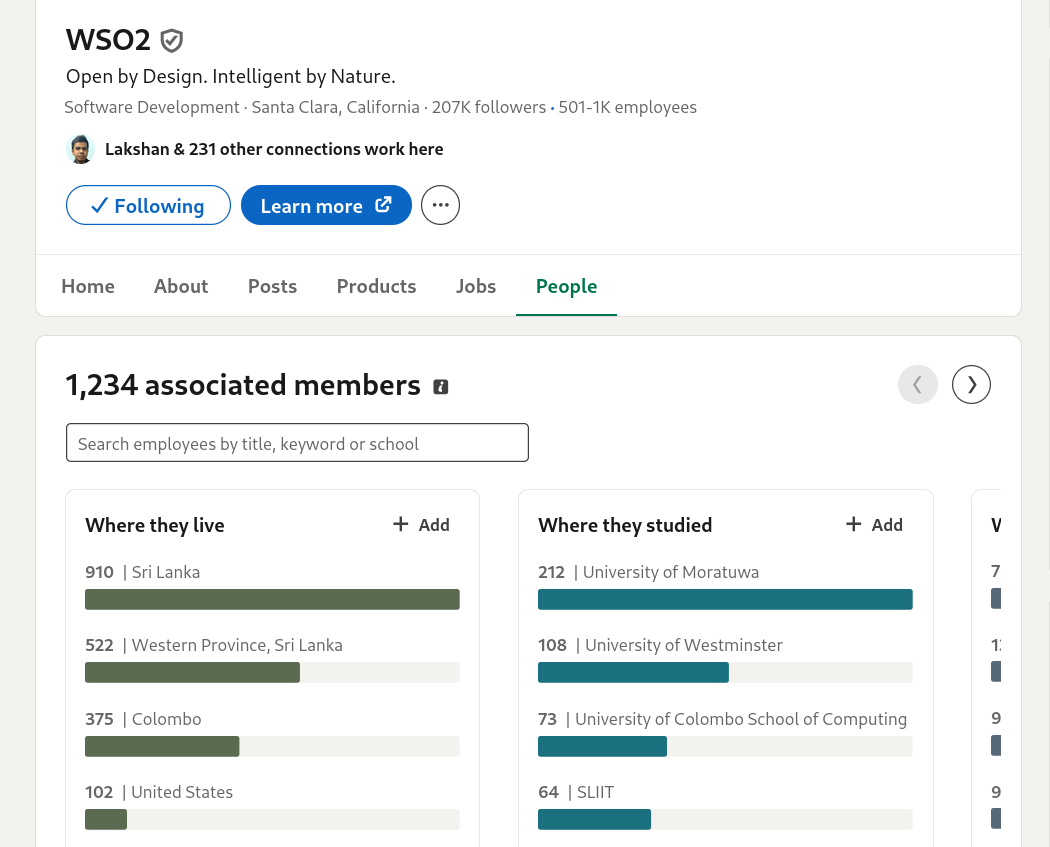Click the 64 | SLIIT label
Screen dimensions: 1050x847
click(x=576, y=792)
